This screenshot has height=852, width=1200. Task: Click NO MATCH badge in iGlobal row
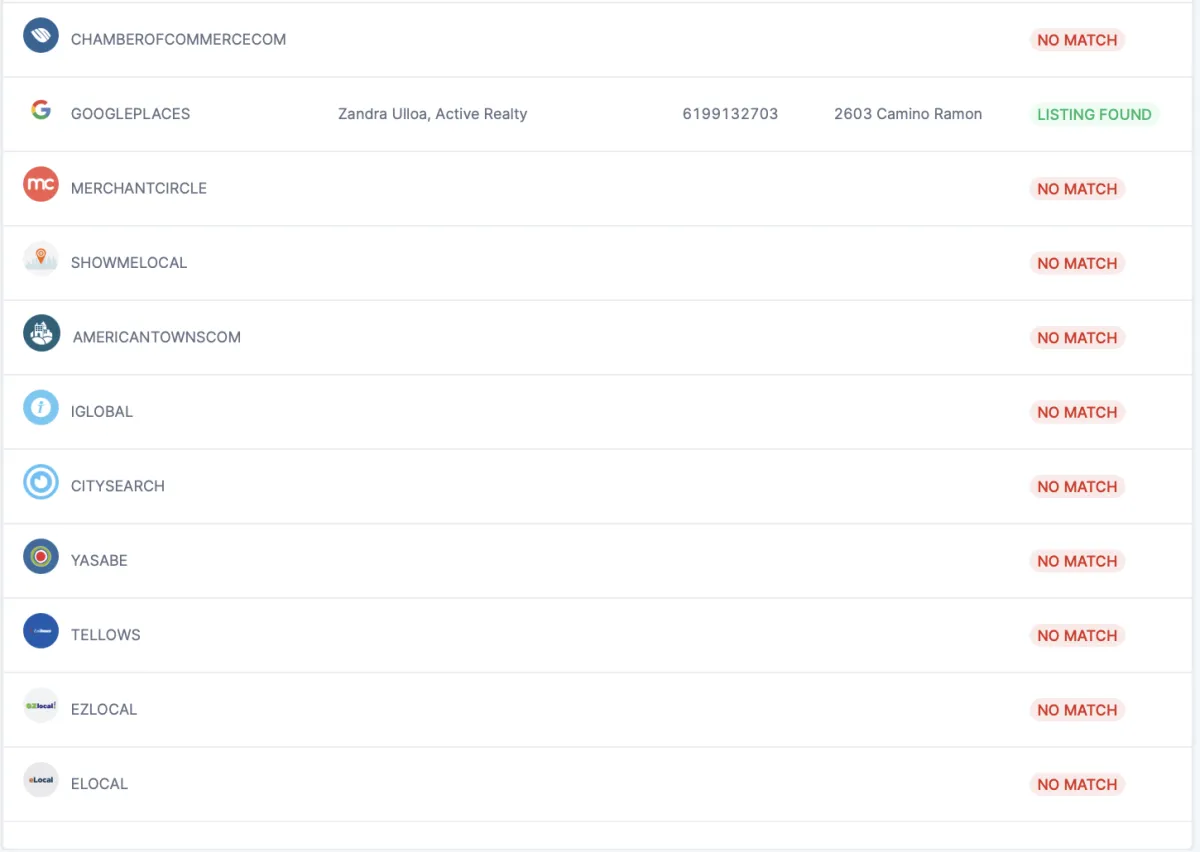point(1077,412)
